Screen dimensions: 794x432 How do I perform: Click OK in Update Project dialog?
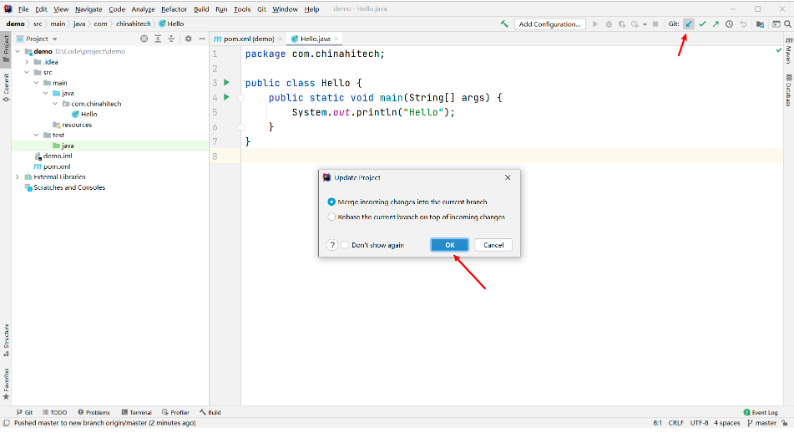point(450,245)
